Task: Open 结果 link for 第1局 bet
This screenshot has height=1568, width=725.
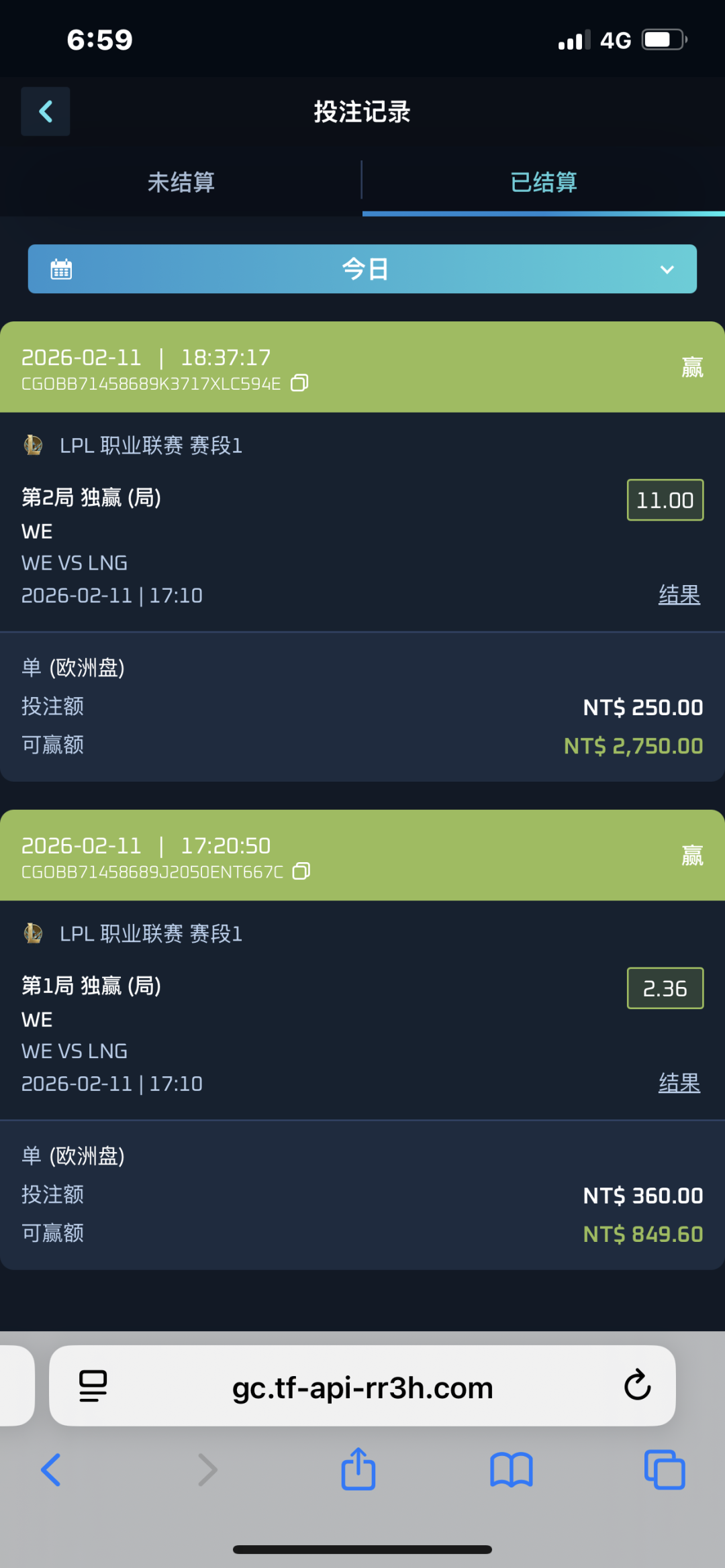Action: [679, 1083]
